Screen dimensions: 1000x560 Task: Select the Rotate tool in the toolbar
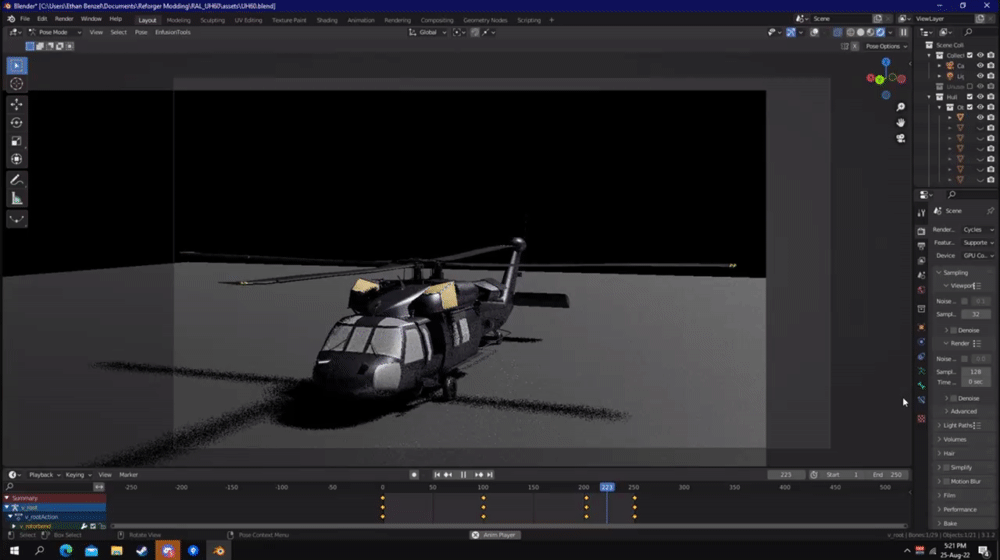(17, 122)
